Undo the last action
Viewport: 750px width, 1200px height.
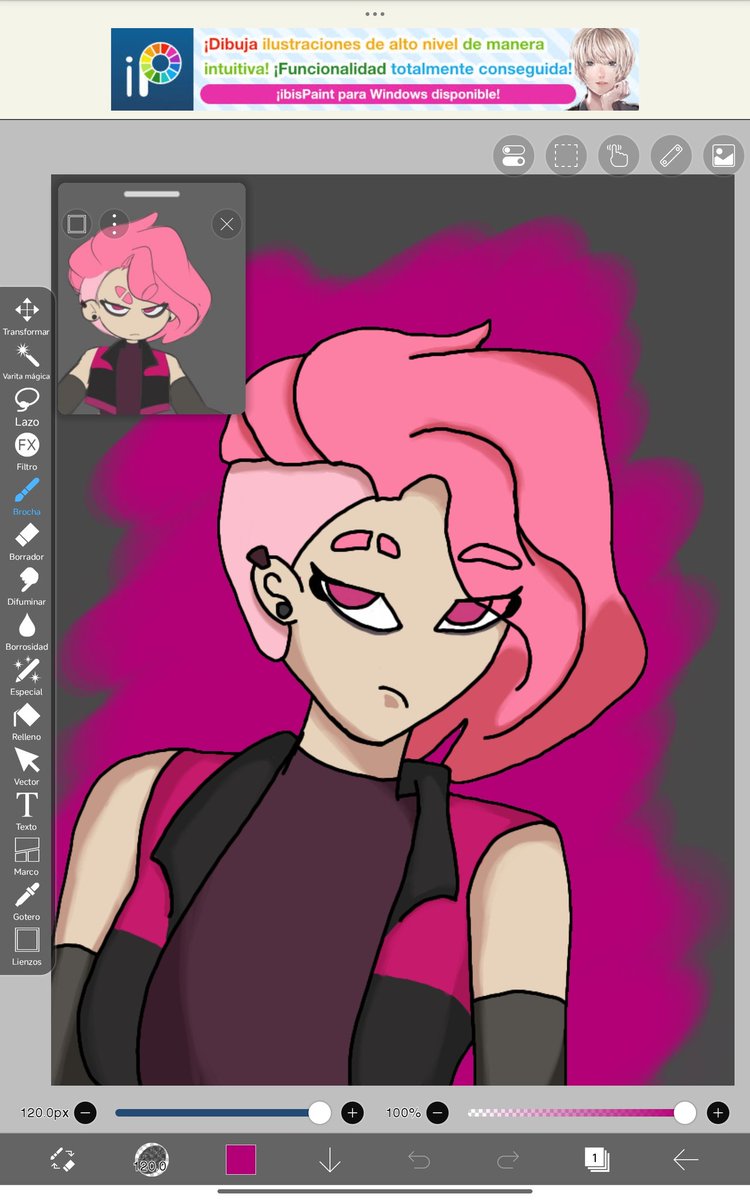point(419,1160)
